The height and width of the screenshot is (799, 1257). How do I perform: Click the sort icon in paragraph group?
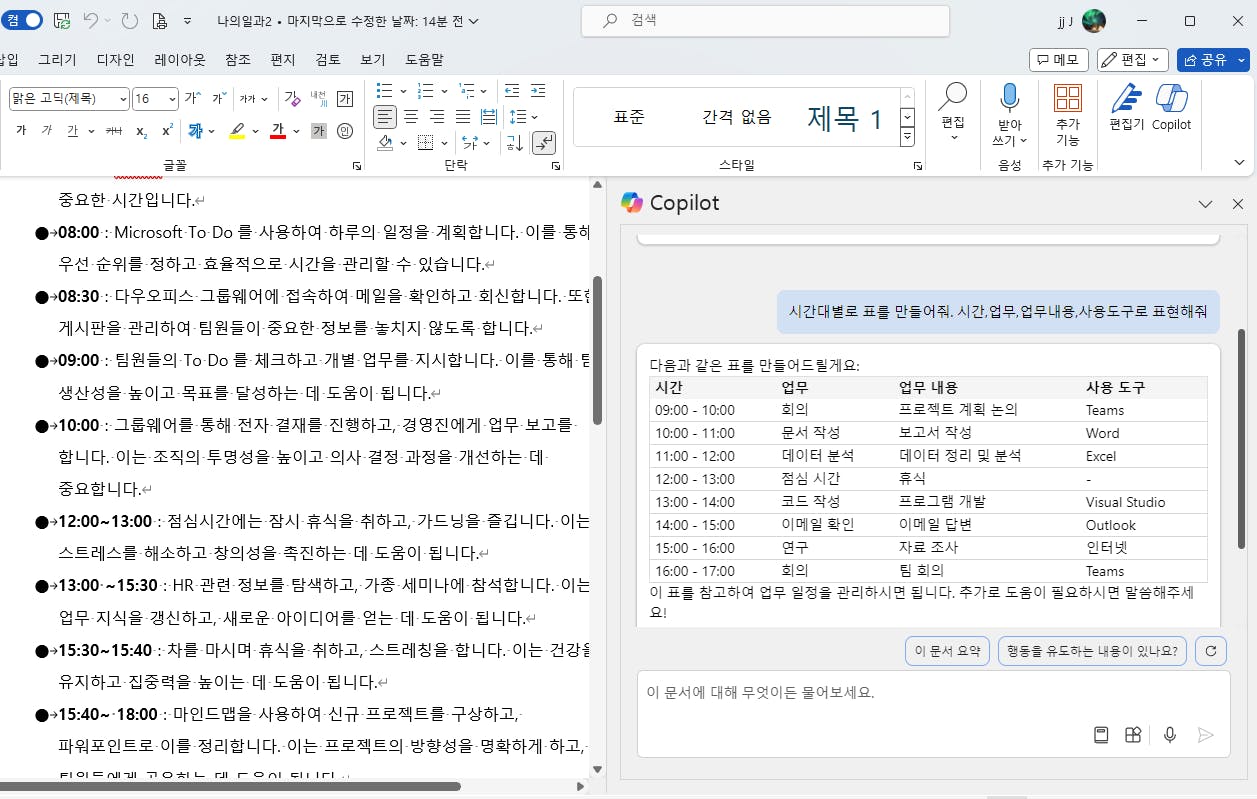(514, 143)
